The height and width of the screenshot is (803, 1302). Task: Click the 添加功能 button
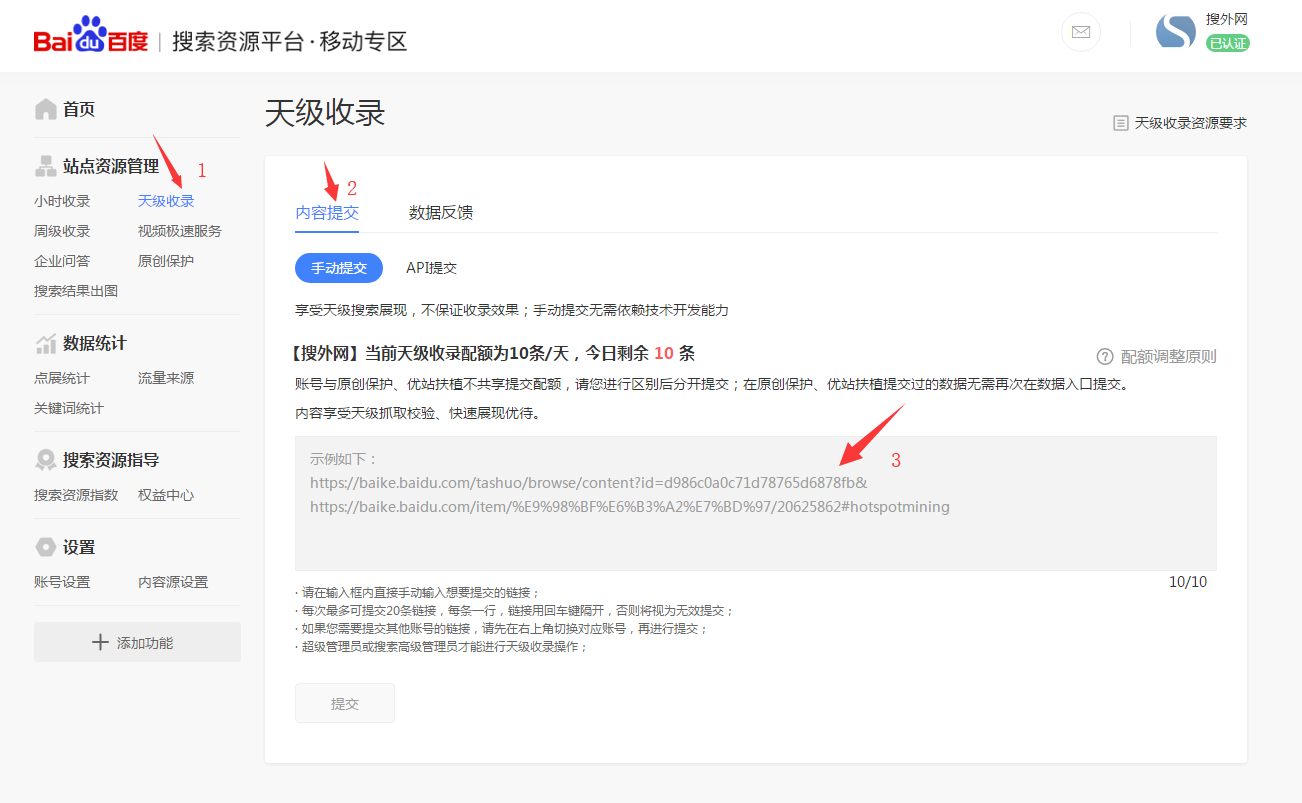point(137,641)
